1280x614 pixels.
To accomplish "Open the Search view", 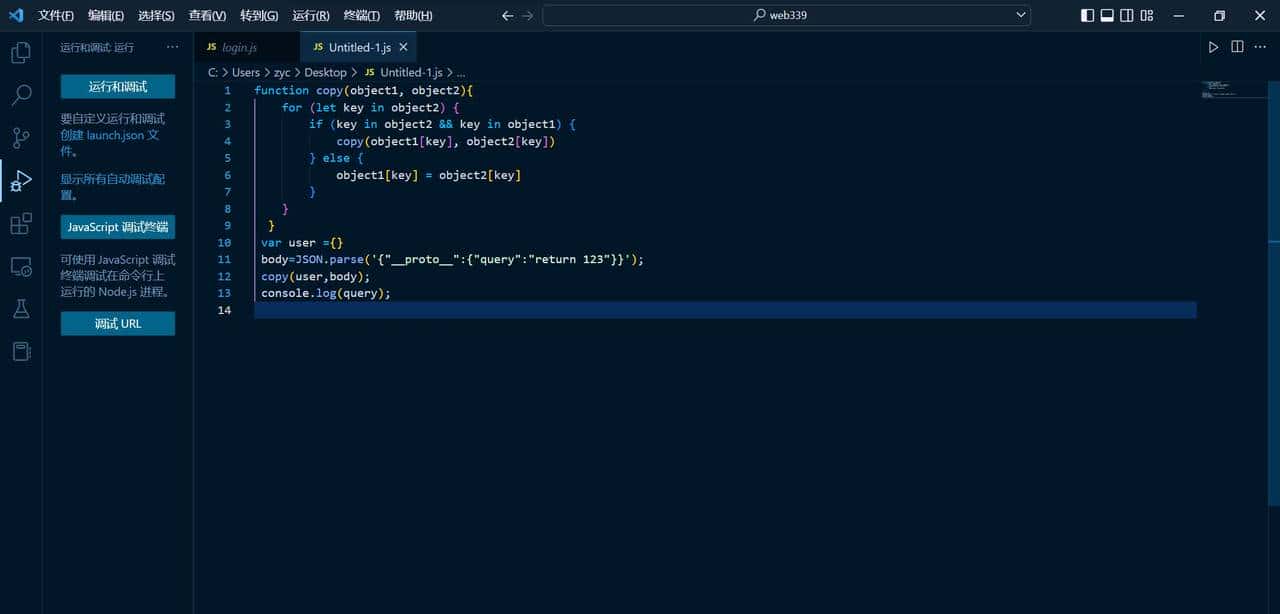I will (20, 95).
